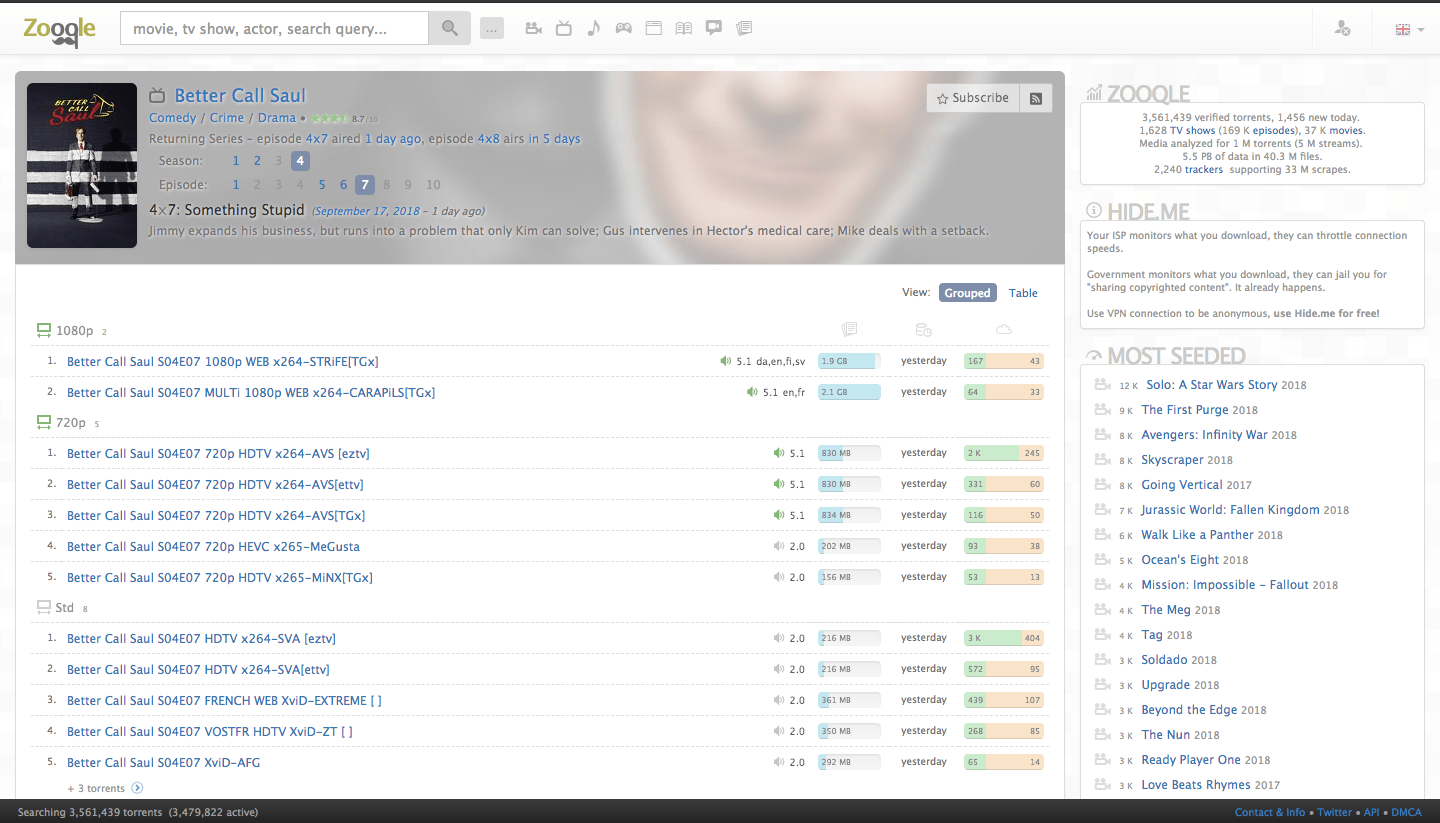Screen dimensions: 1440x823
Task: Click the age column header icon
Action: [924, 330]
